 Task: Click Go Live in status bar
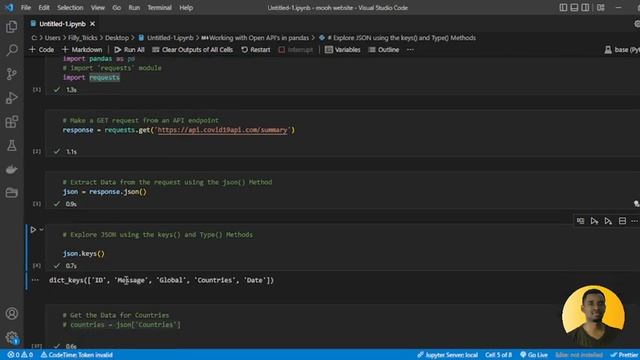pyautogui.click(x=534, y=355)
